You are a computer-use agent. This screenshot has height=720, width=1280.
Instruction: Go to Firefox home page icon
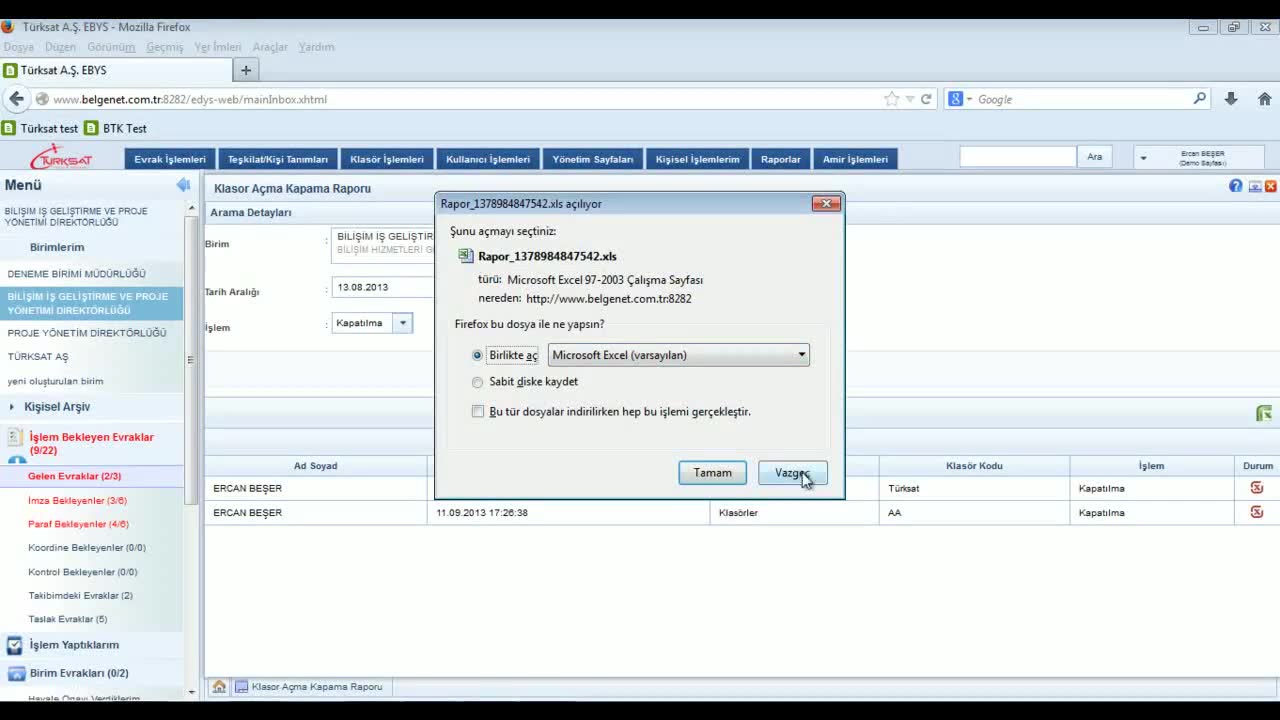point(1264,99)
